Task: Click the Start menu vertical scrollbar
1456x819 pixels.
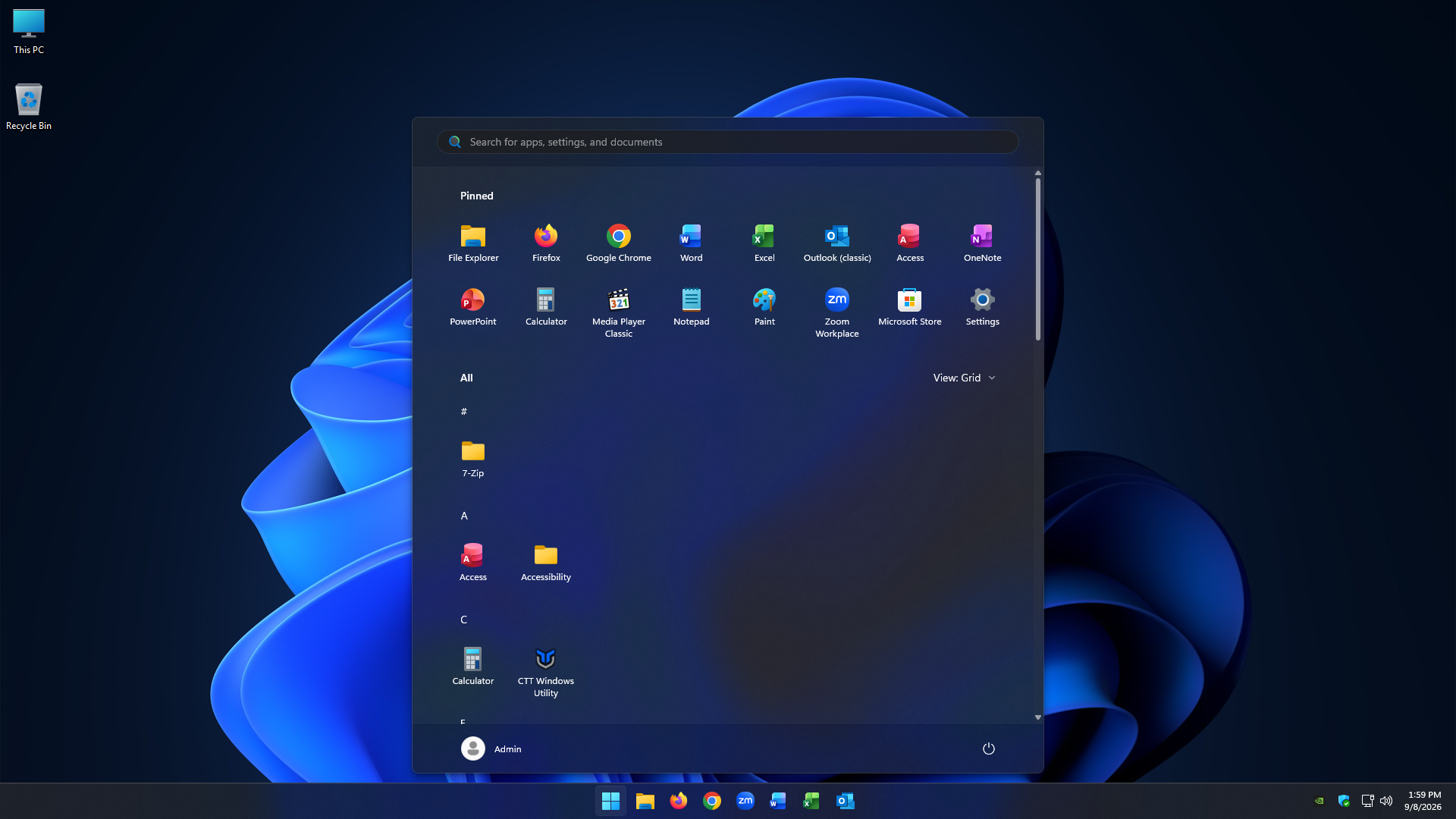Action: pos(1038,258)
